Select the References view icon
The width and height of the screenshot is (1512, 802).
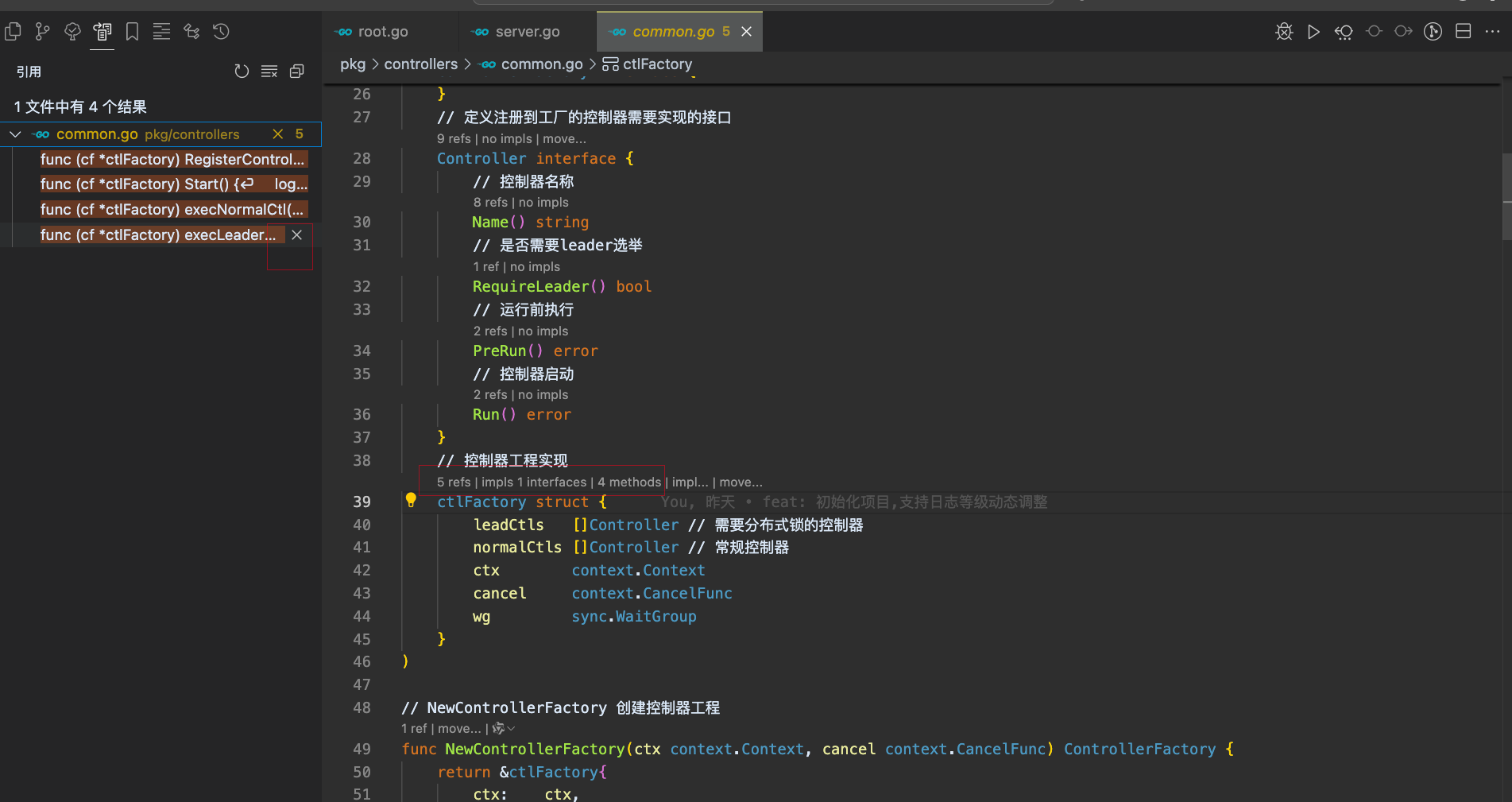coord(102,32)
